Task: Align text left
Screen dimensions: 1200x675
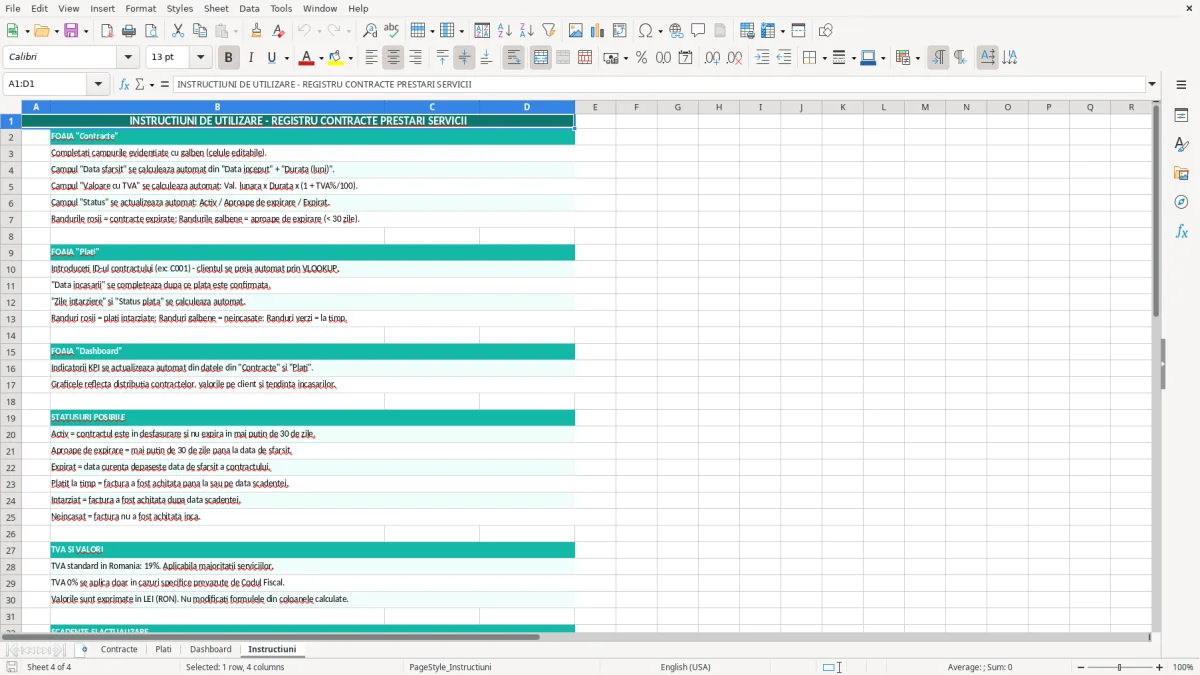Action: [x=372, y=58]
